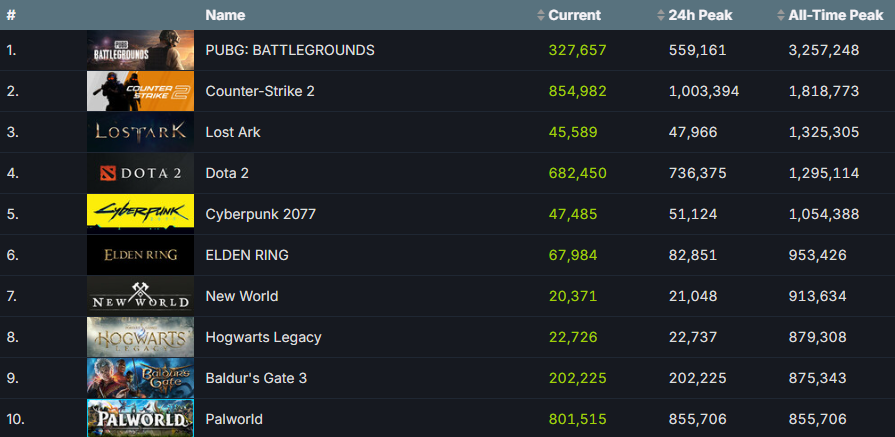This screenshot has width=895, height=437.
Task: Open the New World logo thumbnail
Action: click(x=140, y=296)
